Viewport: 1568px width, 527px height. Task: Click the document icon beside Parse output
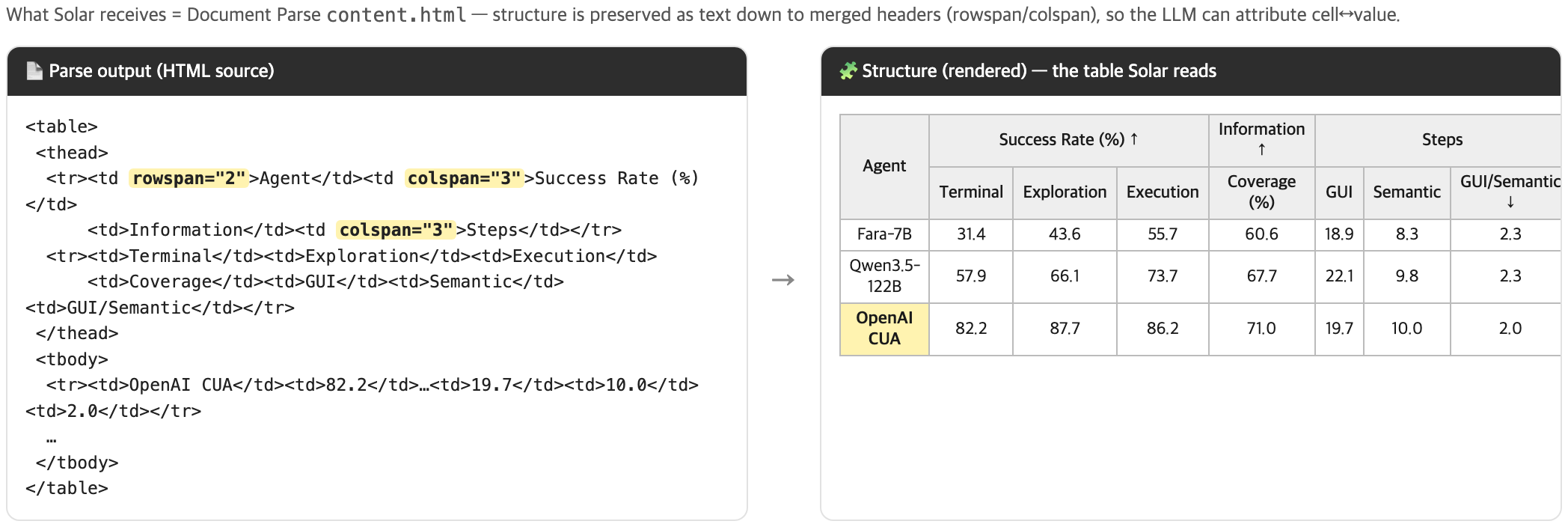click(x=34, y=70)
